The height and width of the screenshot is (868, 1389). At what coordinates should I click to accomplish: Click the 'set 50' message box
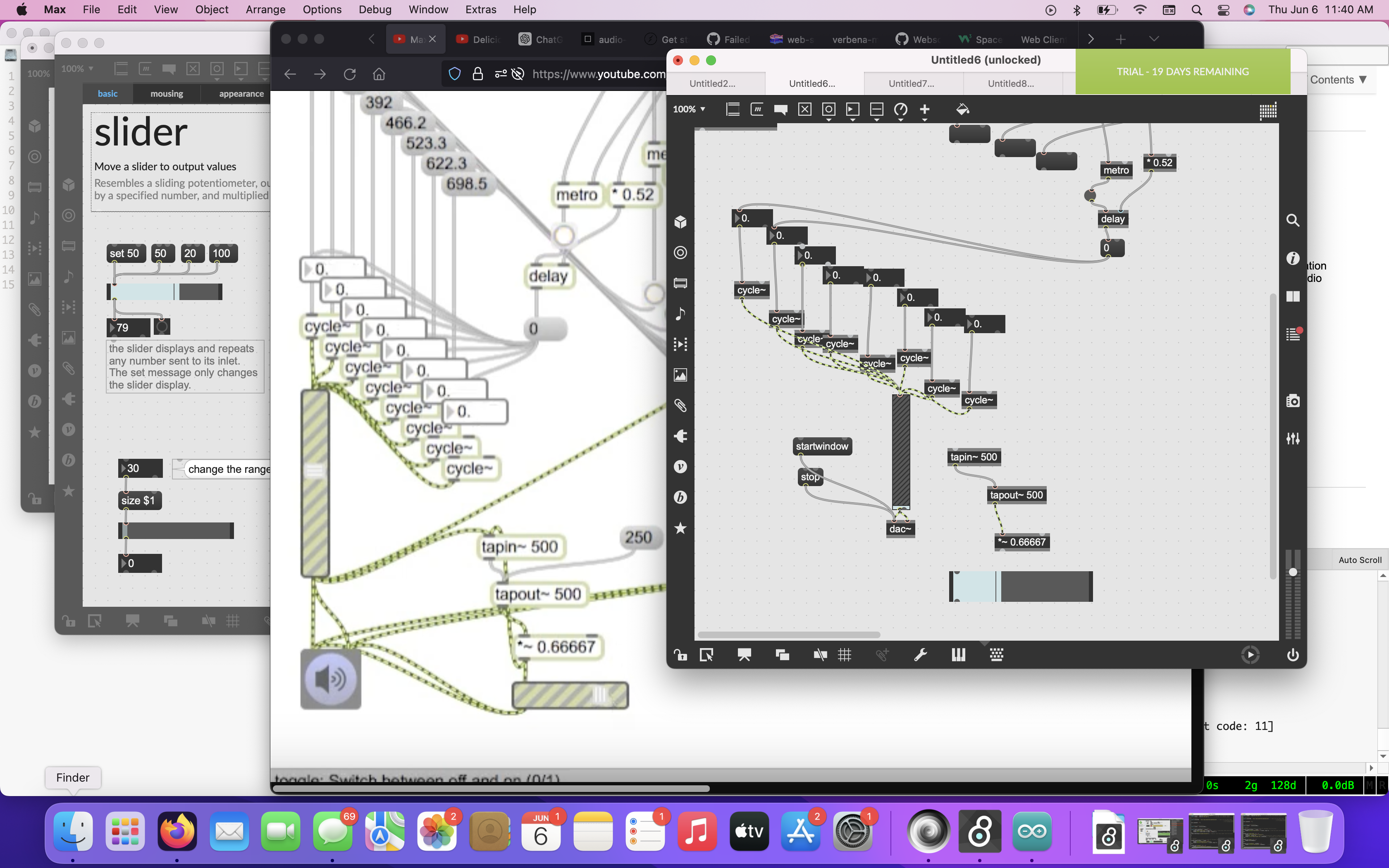tap(126, 253)
